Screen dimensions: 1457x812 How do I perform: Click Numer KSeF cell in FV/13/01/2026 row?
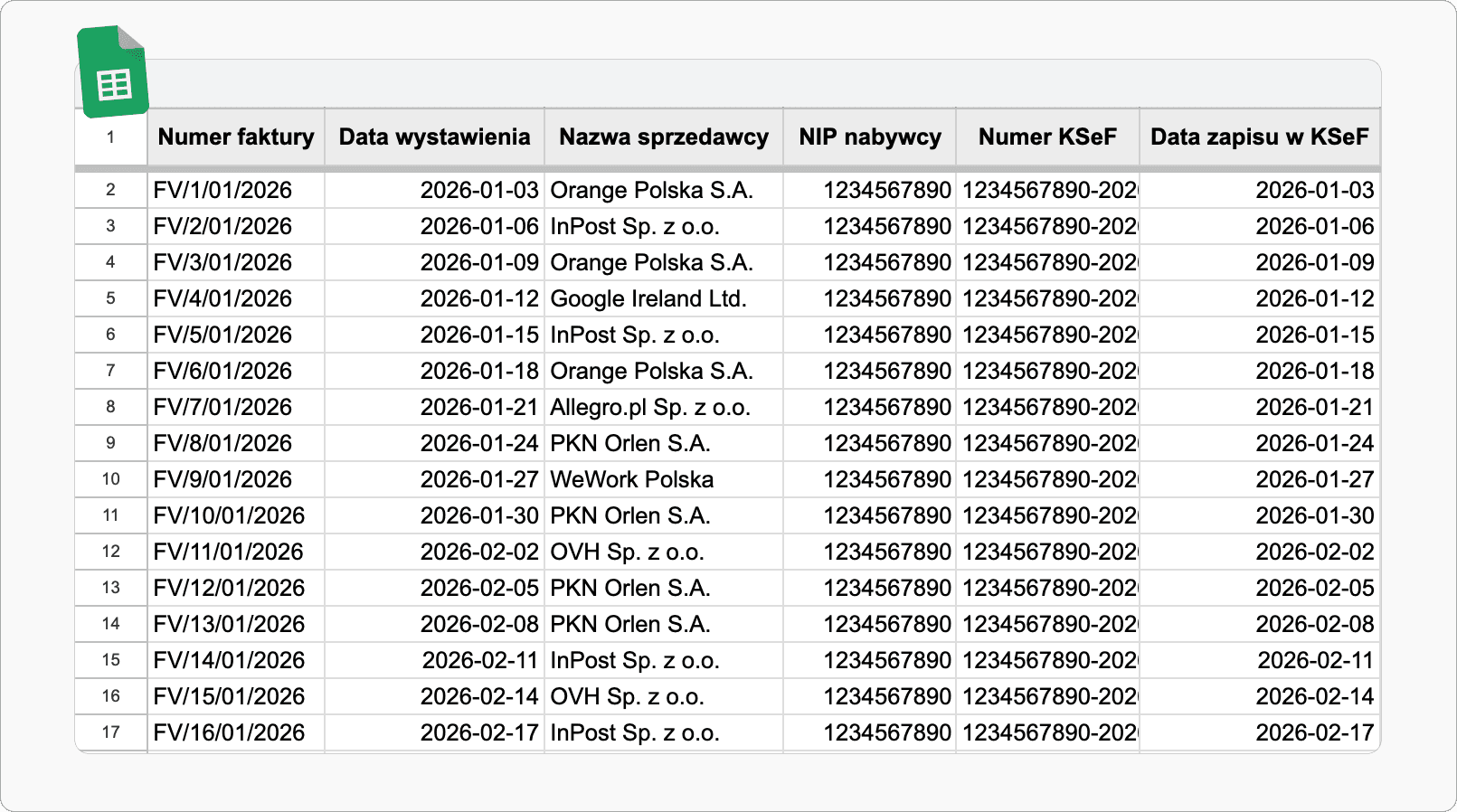1047,624
